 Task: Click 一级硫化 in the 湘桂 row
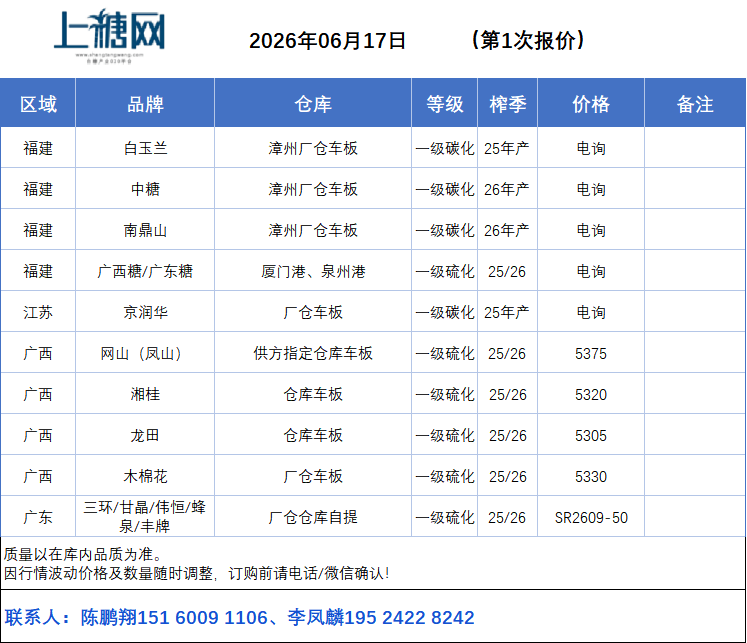444,394
